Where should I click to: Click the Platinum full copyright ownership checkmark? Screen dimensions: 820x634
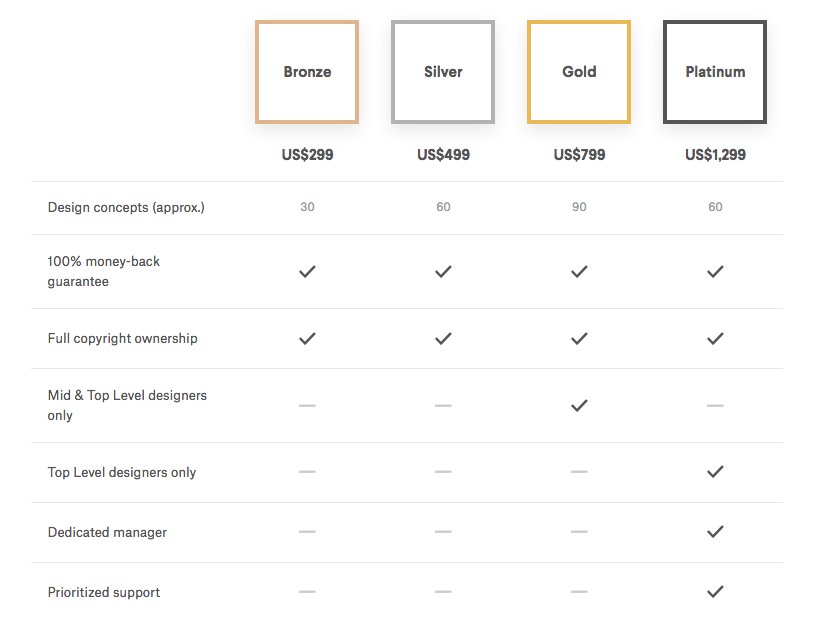point(715,339)
